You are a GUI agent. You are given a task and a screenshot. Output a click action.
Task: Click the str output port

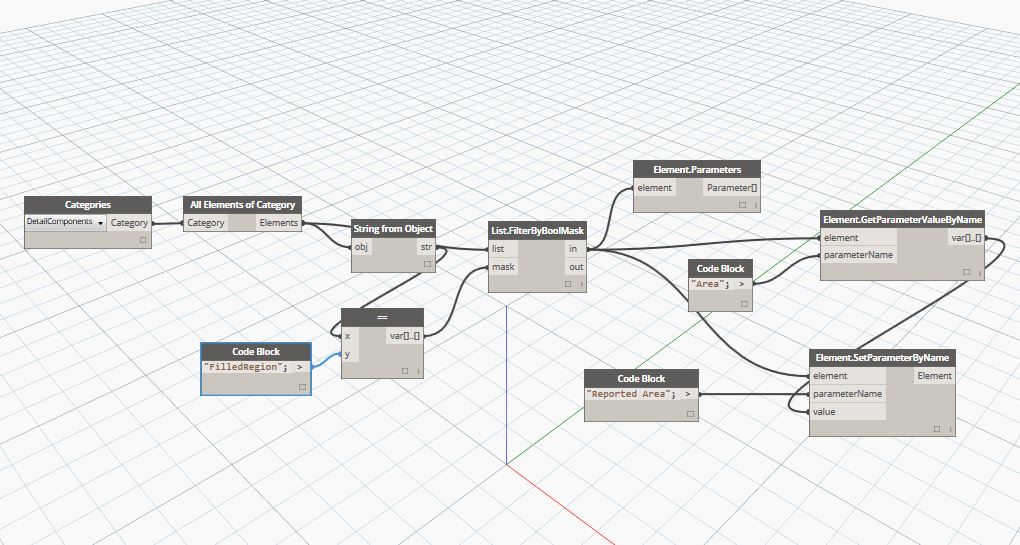pyautogui.click(x=426, y=247)
